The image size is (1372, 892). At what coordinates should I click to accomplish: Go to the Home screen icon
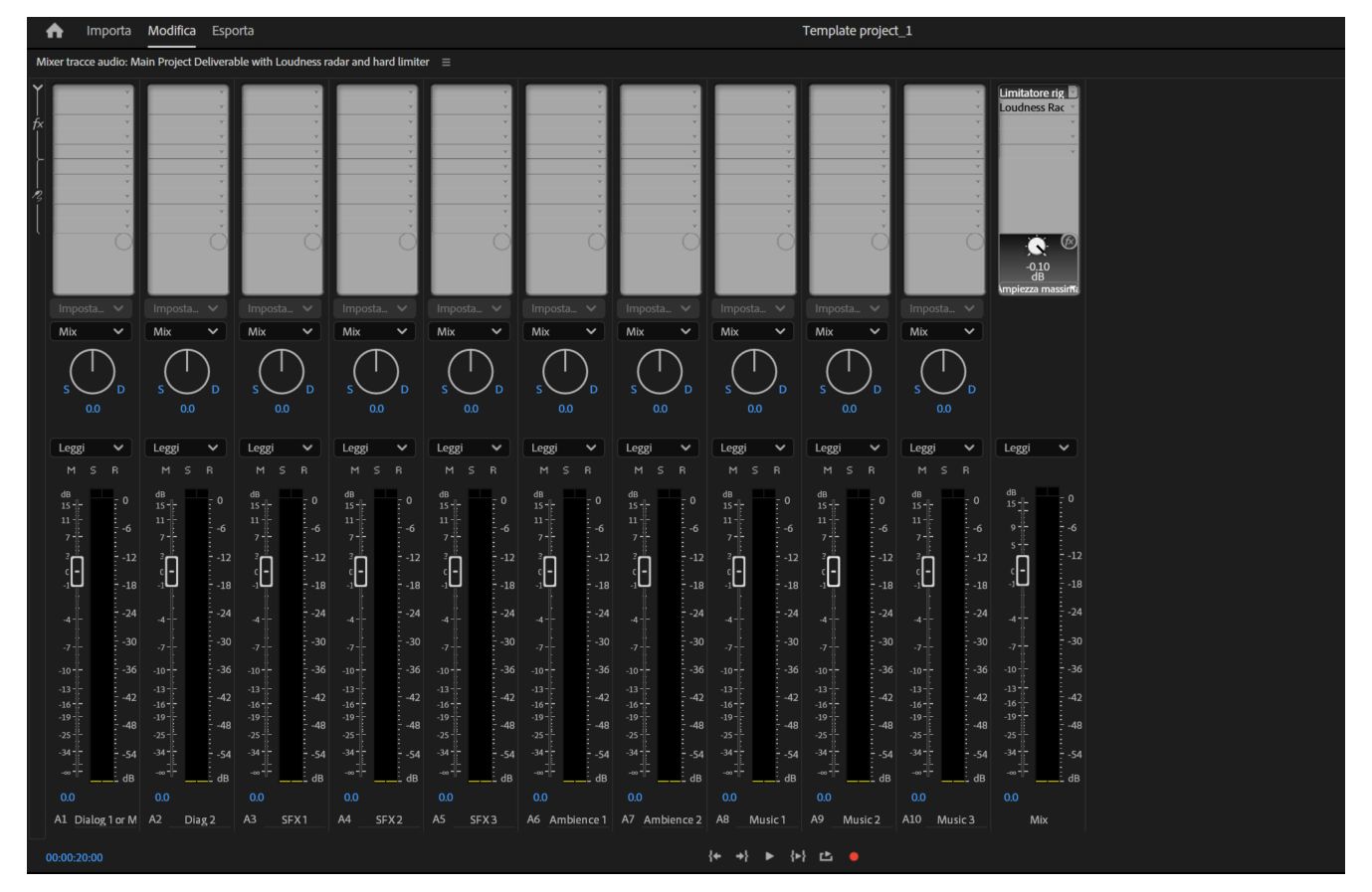tap(55, 31)
